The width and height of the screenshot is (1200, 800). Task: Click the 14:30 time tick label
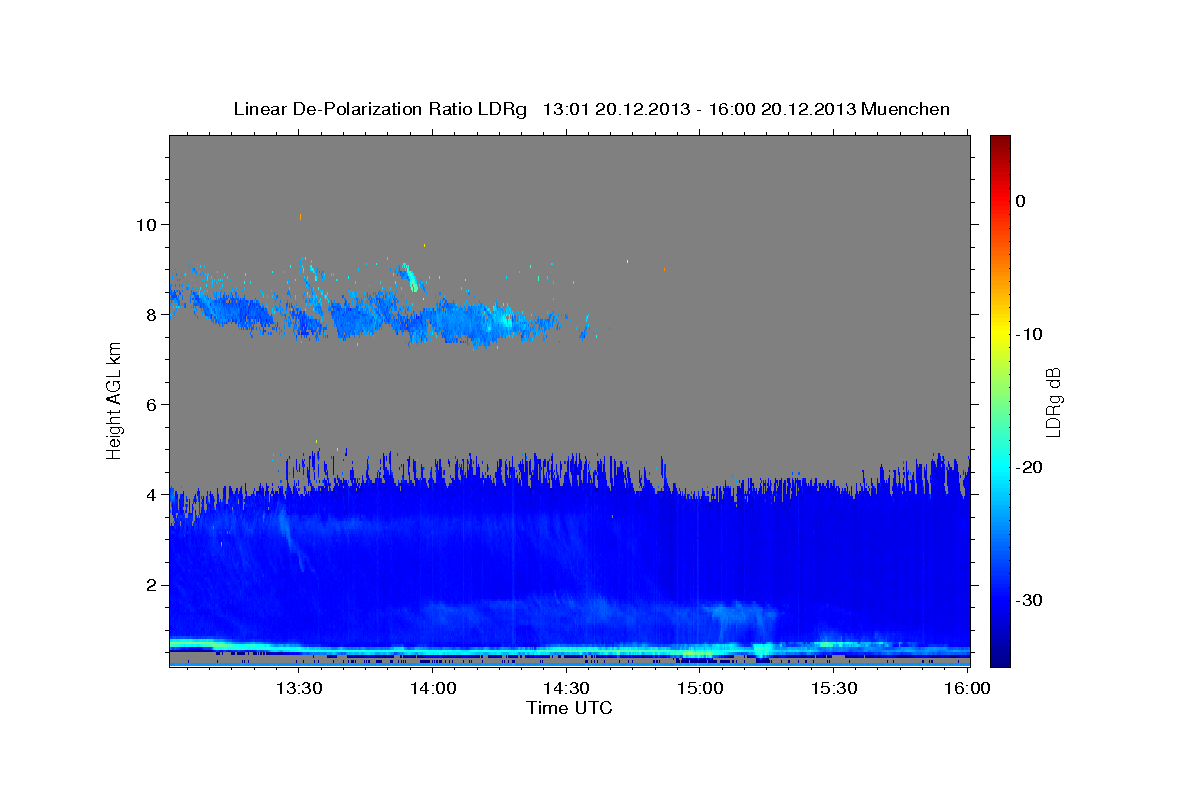tap(566, 689)
